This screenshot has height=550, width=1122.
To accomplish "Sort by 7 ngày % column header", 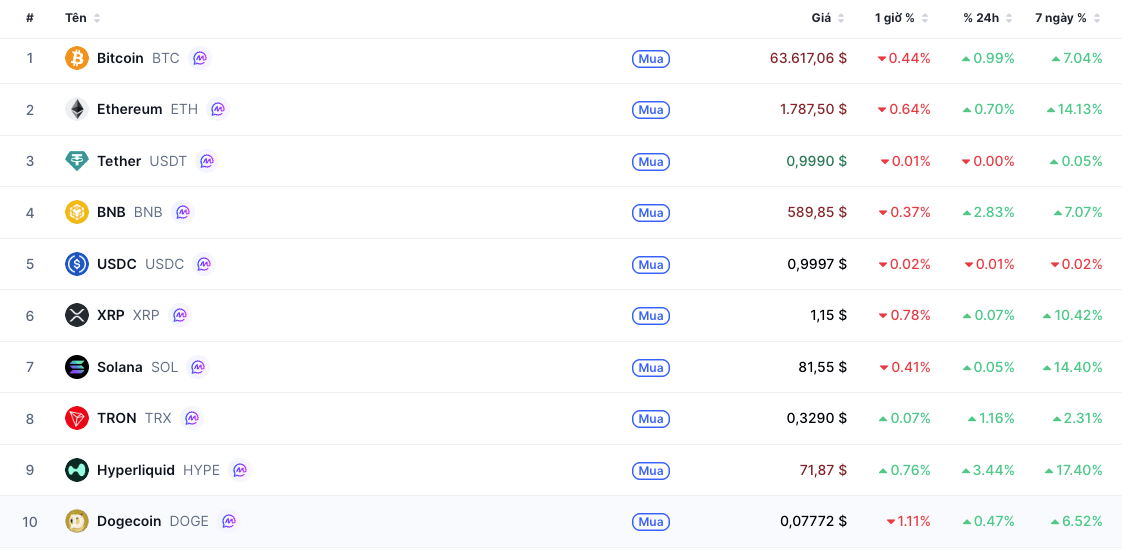I will [x=1068, y=18].
